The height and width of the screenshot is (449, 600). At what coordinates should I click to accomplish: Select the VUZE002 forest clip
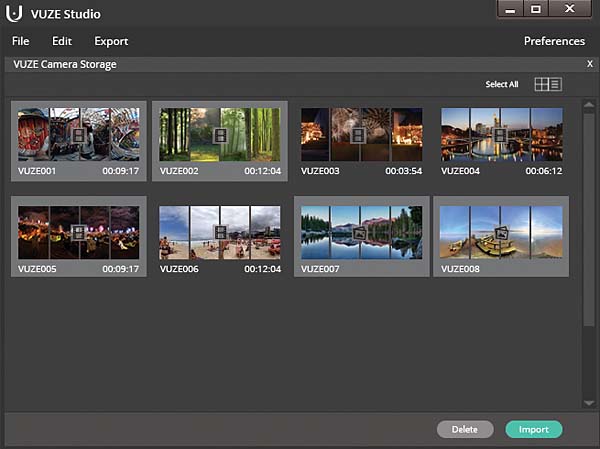[x=220, y=134]
